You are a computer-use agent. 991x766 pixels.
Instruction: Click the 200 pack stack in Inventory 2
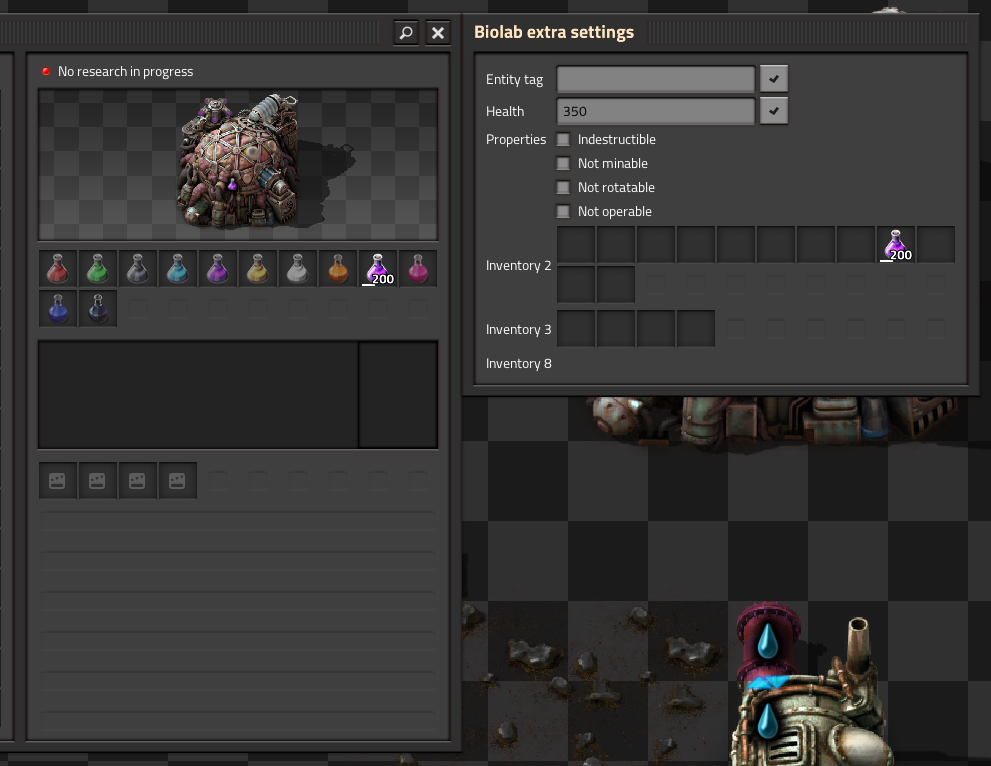[x=896, y=245]
